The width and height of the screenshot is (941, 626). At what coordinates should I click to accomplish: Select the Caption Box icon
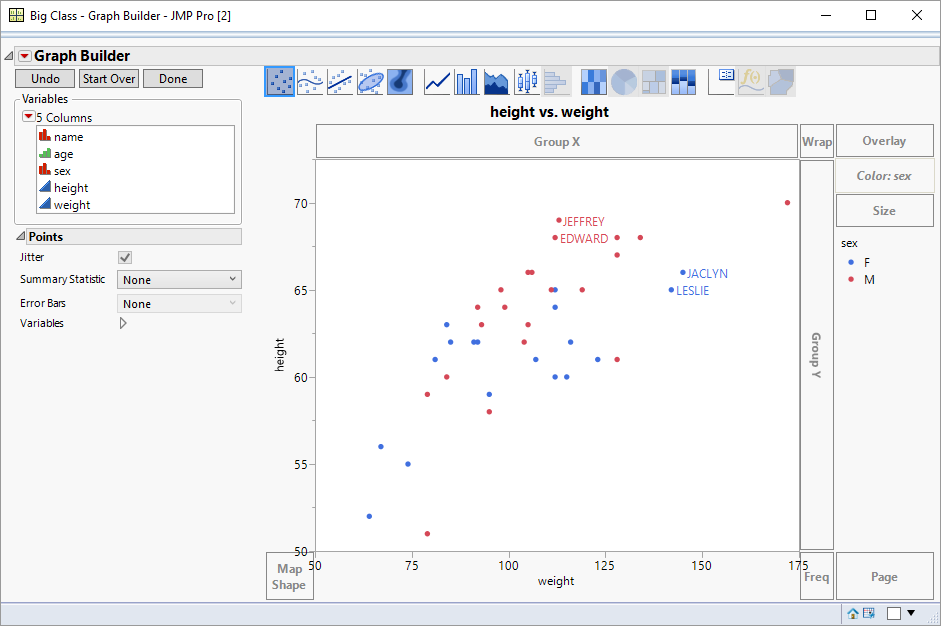click(x=721, y=81)
